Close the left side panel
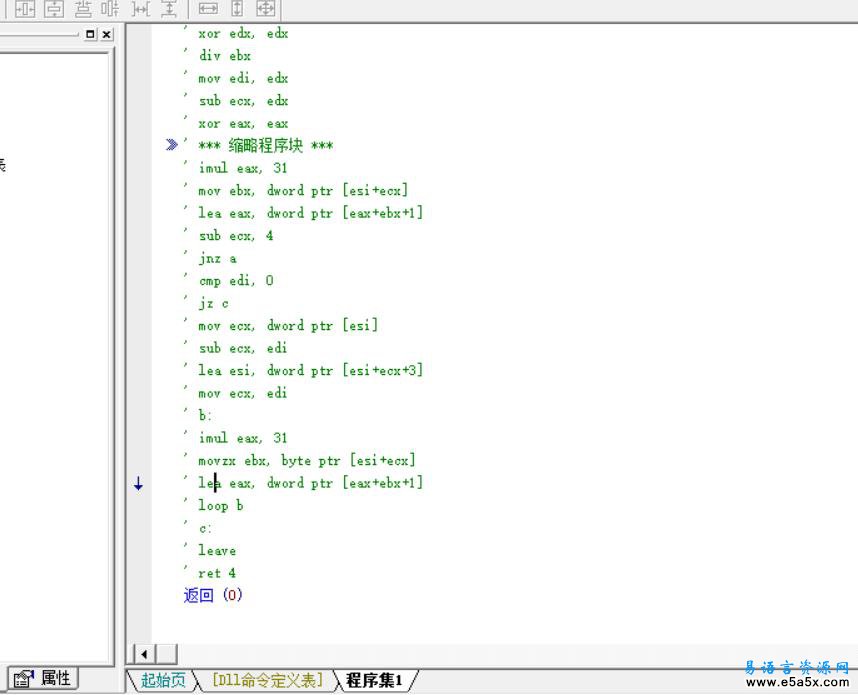Screen dimensions: 858x695 point(107,34)
